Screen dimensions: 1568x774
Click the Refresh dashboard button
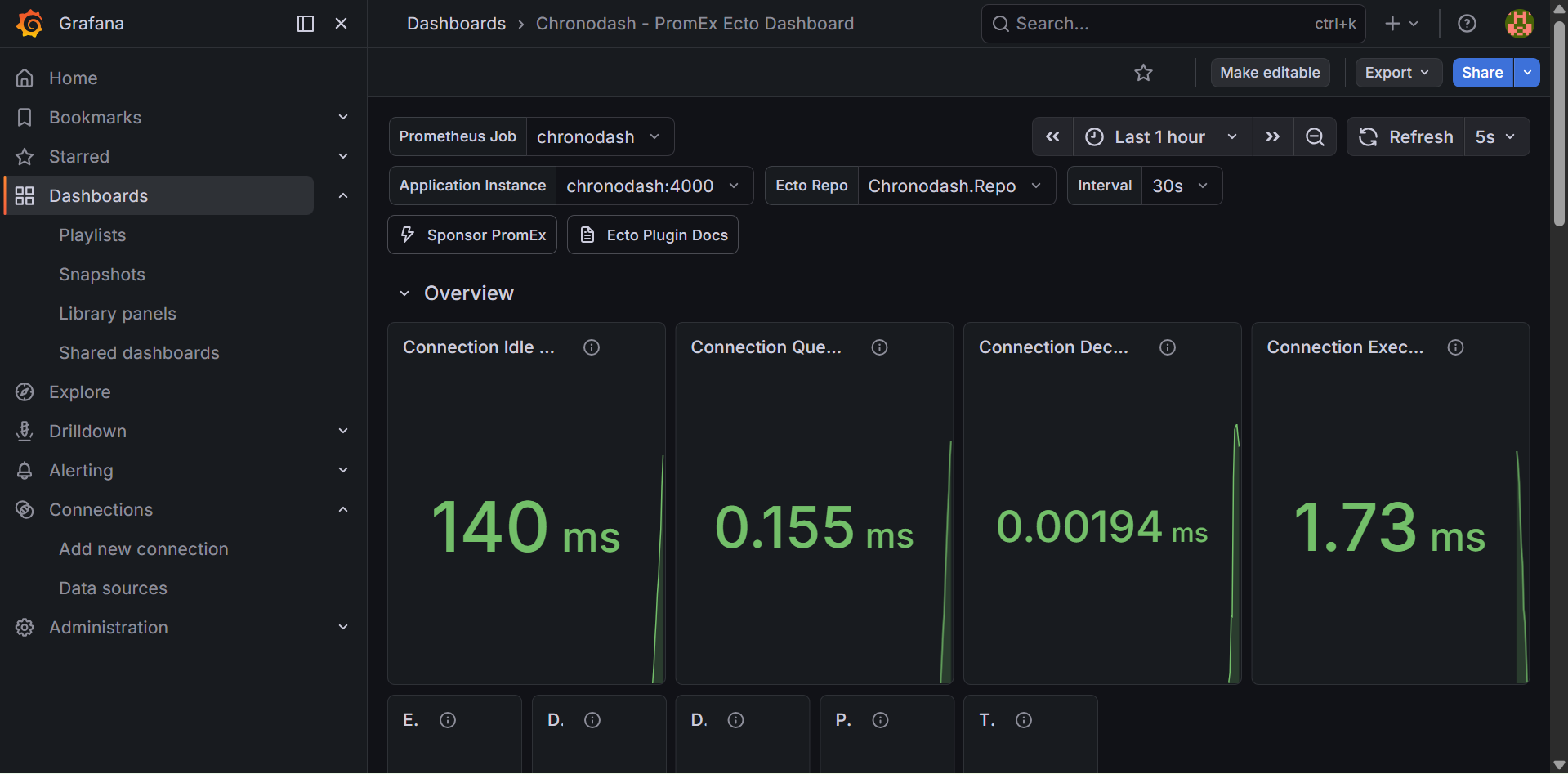(x=1406, y=136)
